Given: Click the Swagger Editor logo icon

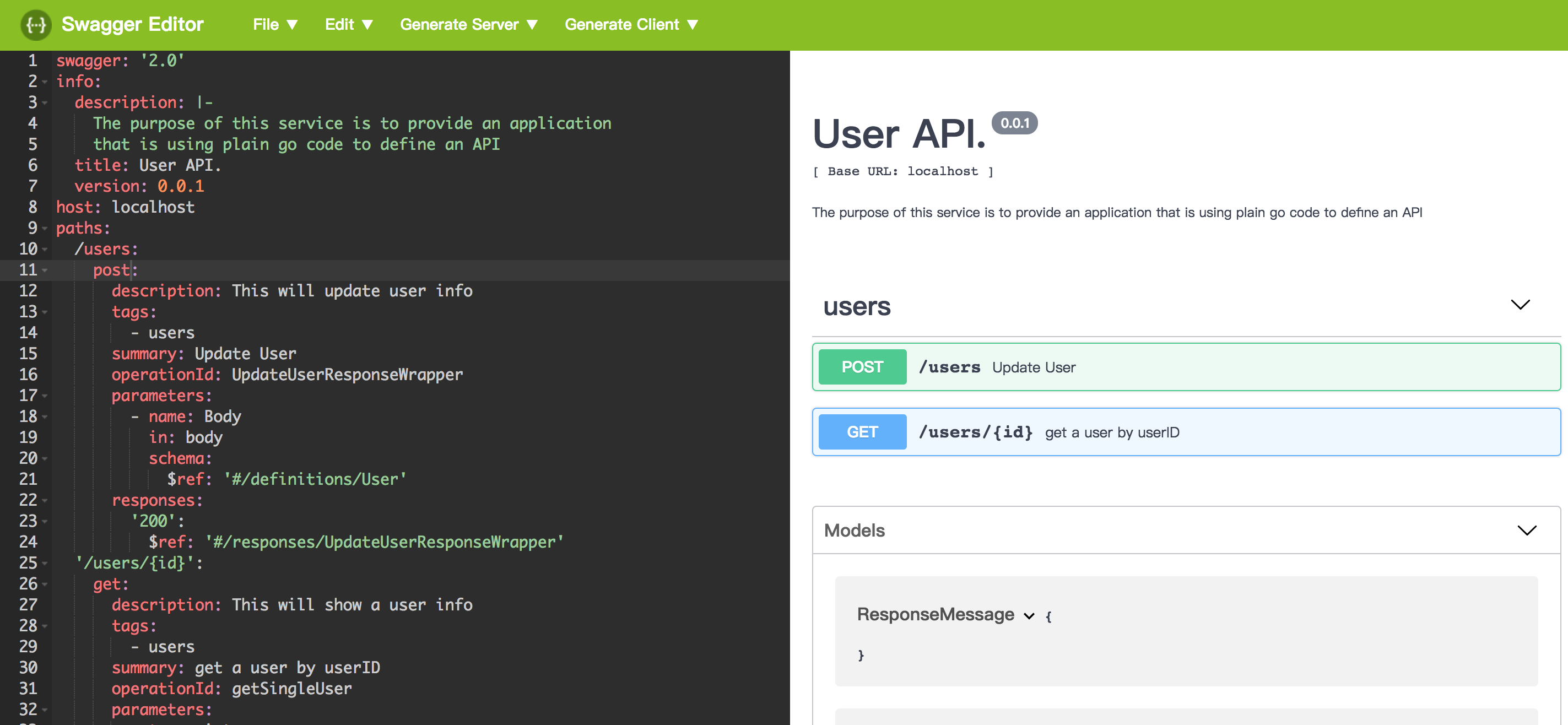Looking at the screenshot, I should [36, 24].
